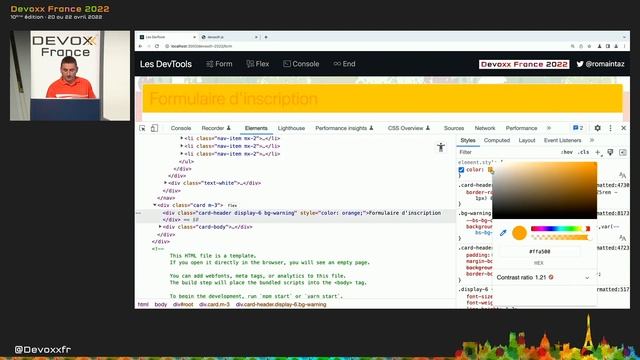Switch to the Console DevTools tab
640x360 pixels.
pyautogui.click(x=181, y=128)
